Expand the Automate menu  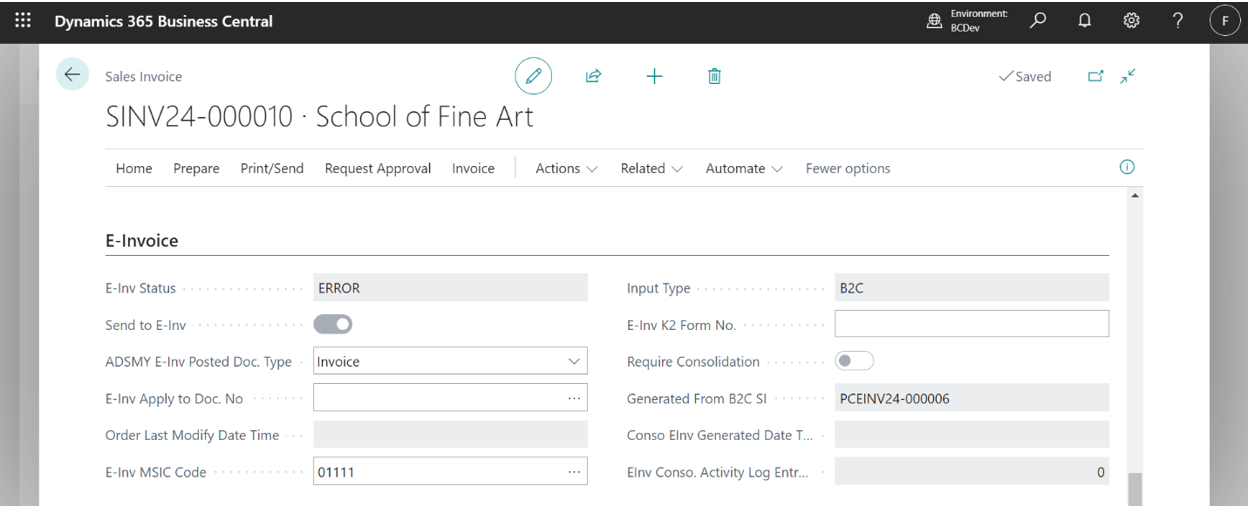[x=744, y=168]
